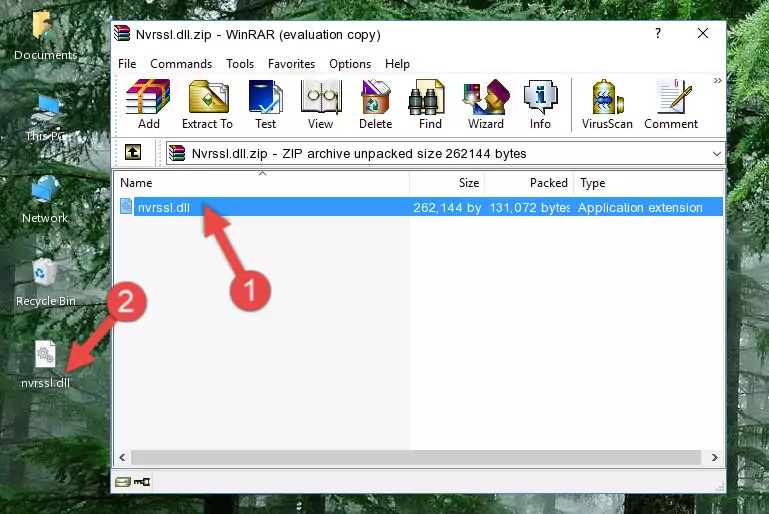This screenshot has height=514, width=769.
Task: Open the File menu
Action: [x=127, y=64]
